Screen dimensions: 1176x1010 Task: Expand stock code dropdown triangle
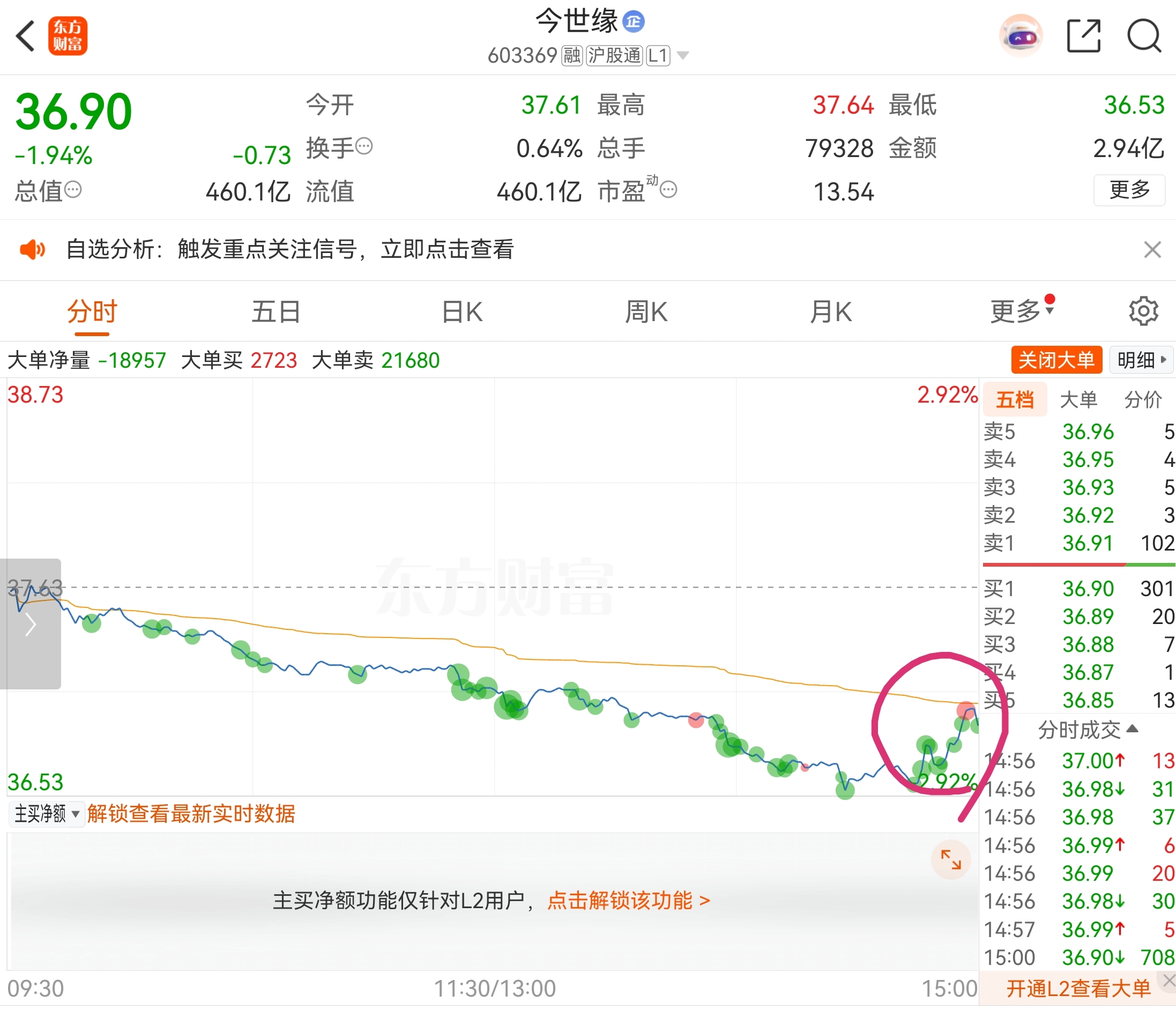click(x=683, y=56)
